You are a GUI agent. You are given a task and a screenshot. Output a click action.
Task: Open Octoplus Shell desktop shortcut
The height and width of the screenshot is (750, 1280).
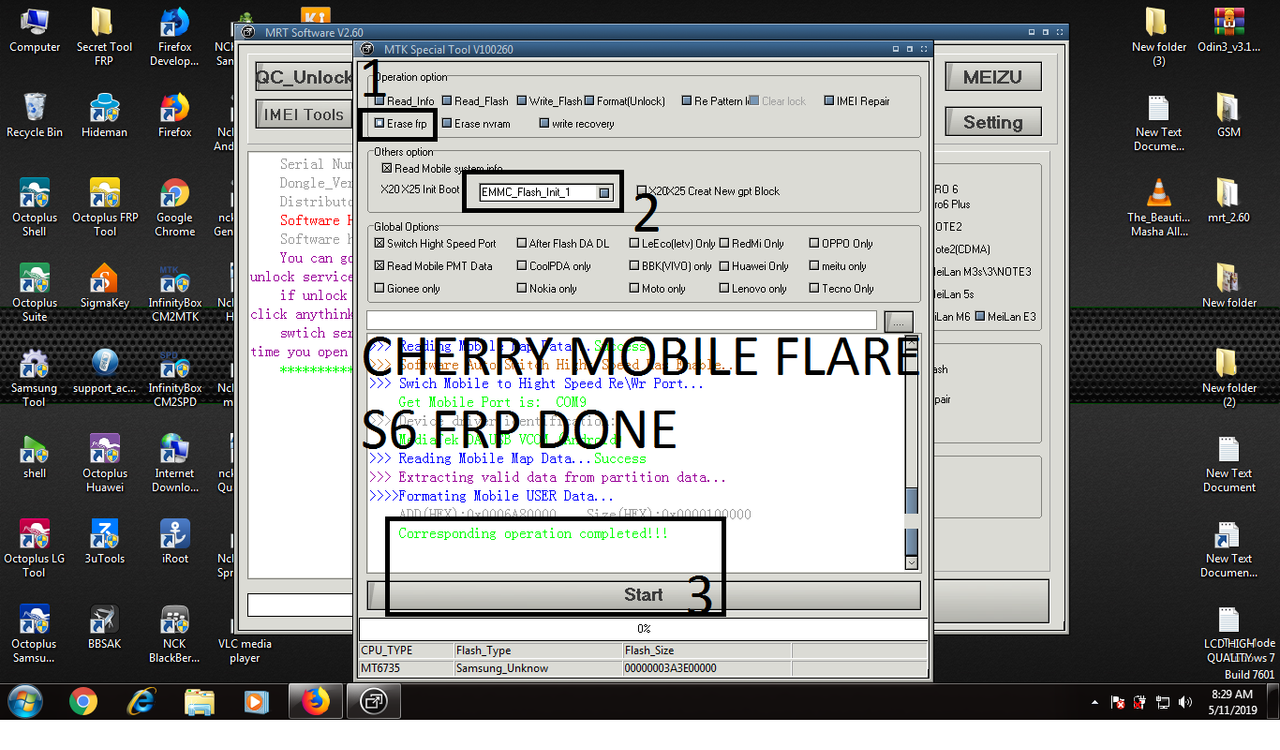click(x=34, y=207)
